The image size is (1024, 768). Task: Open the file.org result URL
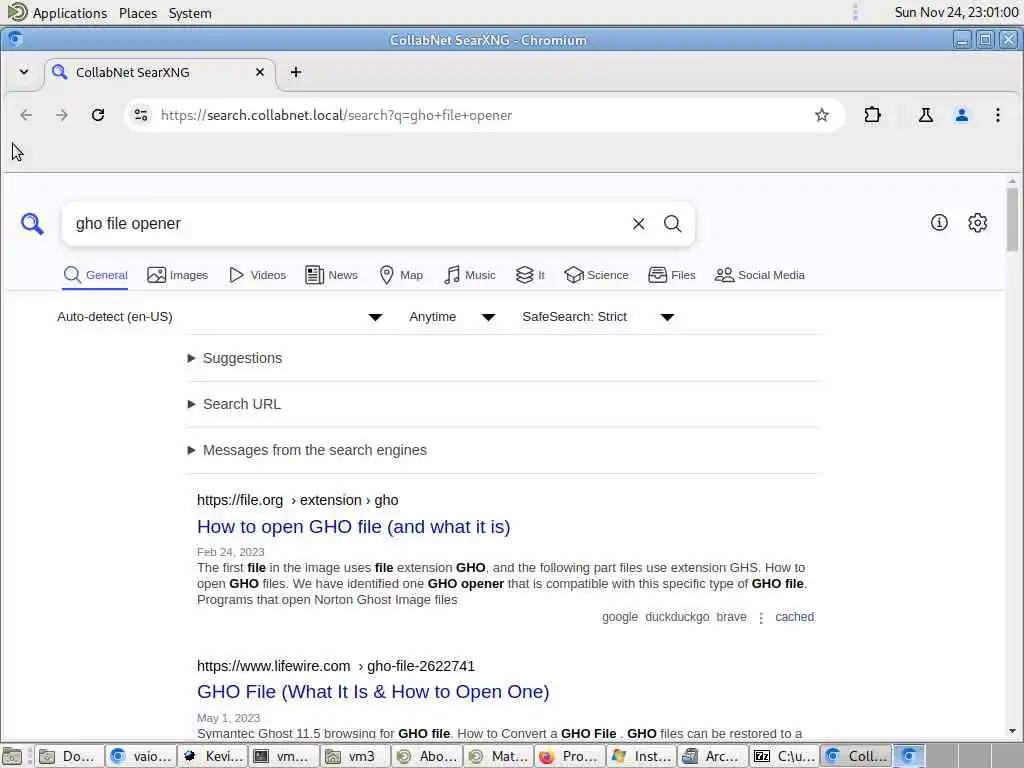[x=297, y=500]
